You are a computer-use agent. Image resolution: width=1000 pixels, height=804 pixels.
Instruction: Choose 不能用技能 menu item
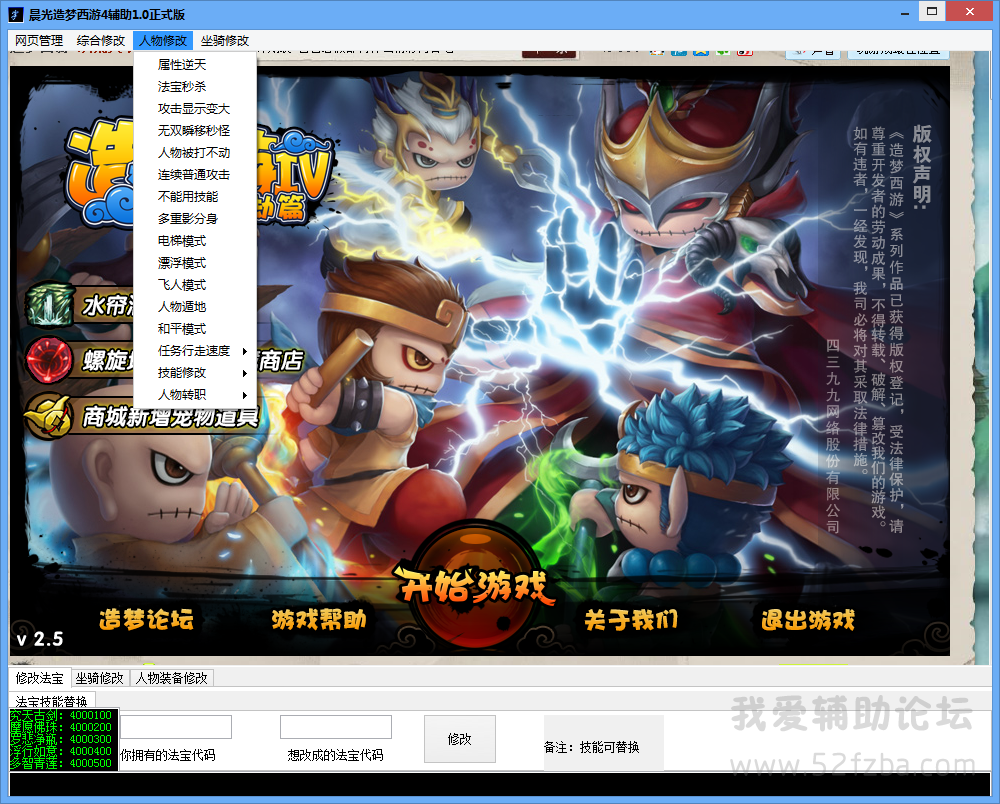195,196
